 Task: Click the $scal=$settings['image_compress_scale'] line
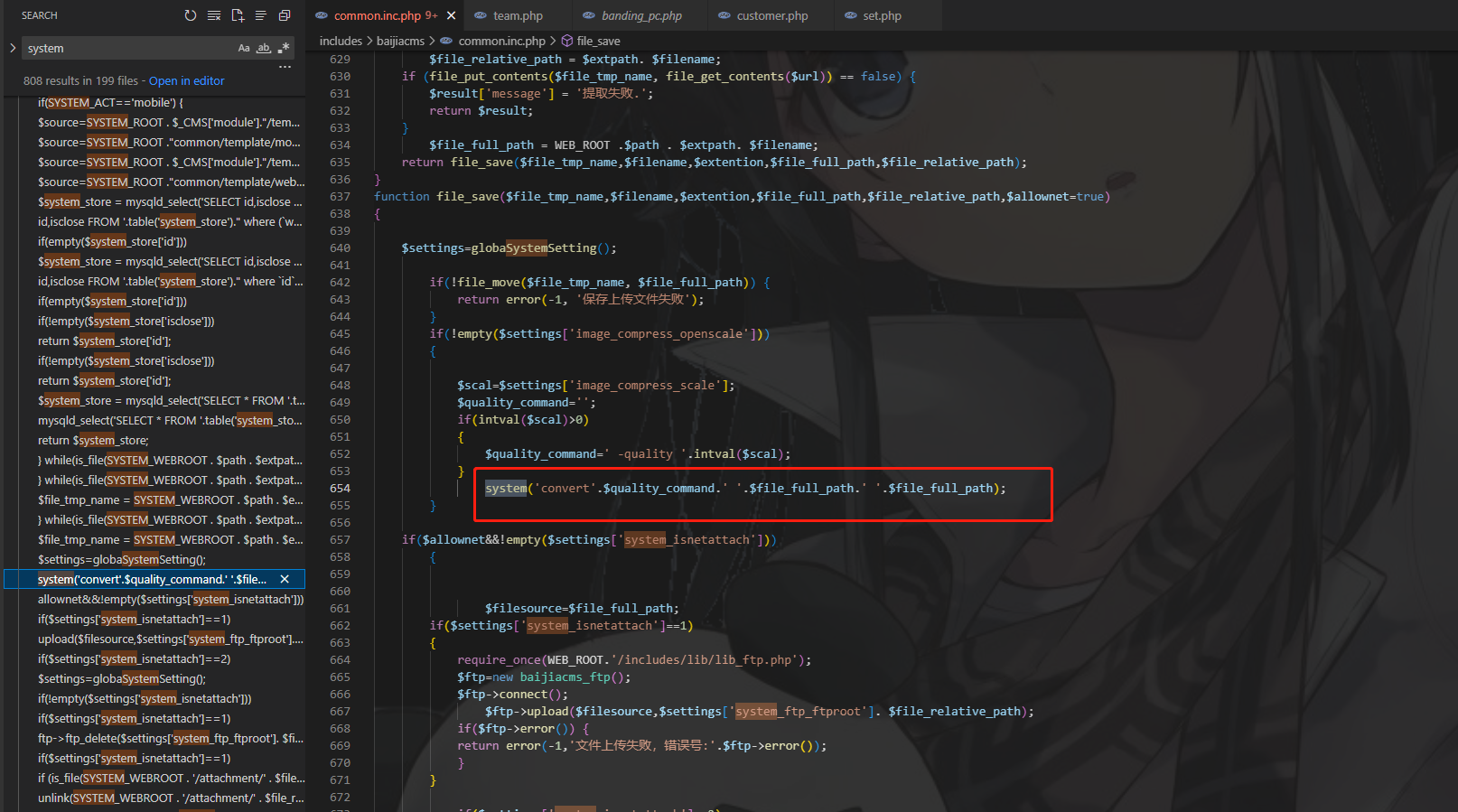(x=596, y=386)
